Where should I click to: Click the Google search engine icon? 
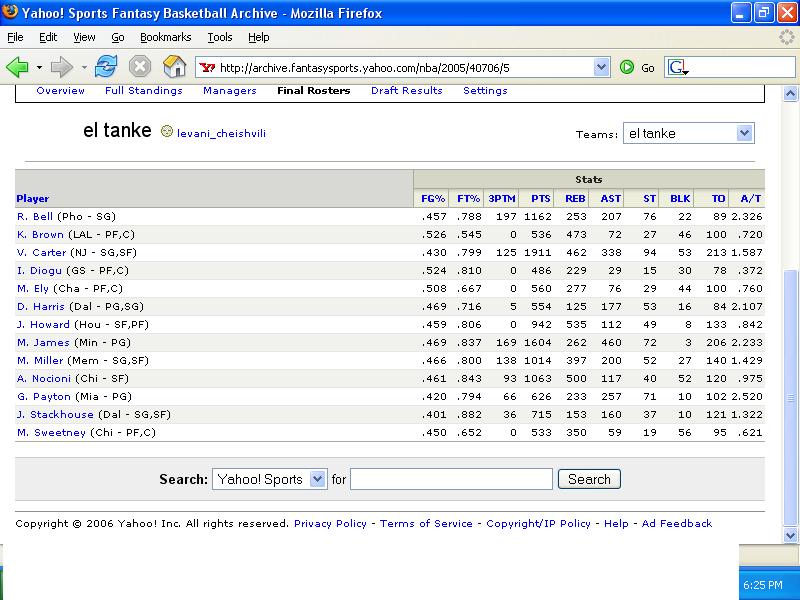pyautogui.click(x=677, y=67)
